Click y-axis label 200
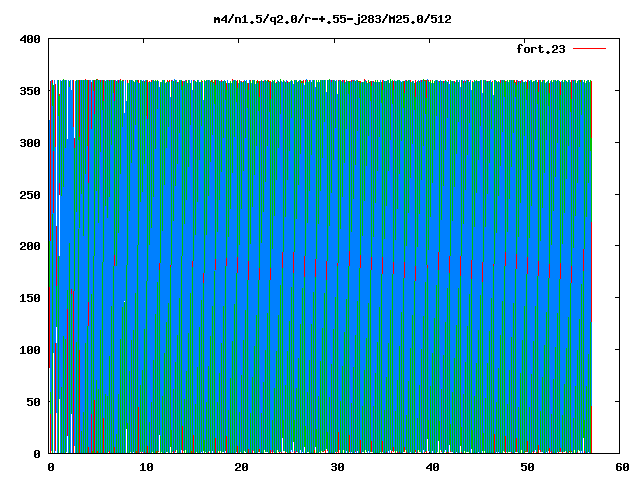The image size is (640, 480). tap(30, 246)
